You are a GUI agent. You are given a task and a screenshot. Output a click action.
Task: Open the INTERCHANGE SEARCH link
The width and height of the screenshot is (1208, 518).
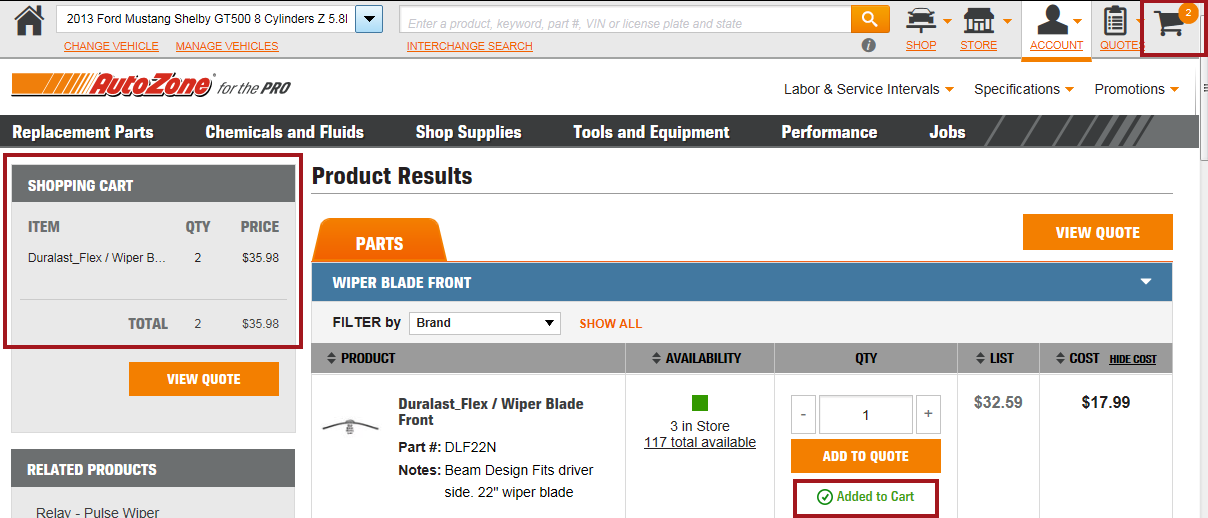coord(470,46)
